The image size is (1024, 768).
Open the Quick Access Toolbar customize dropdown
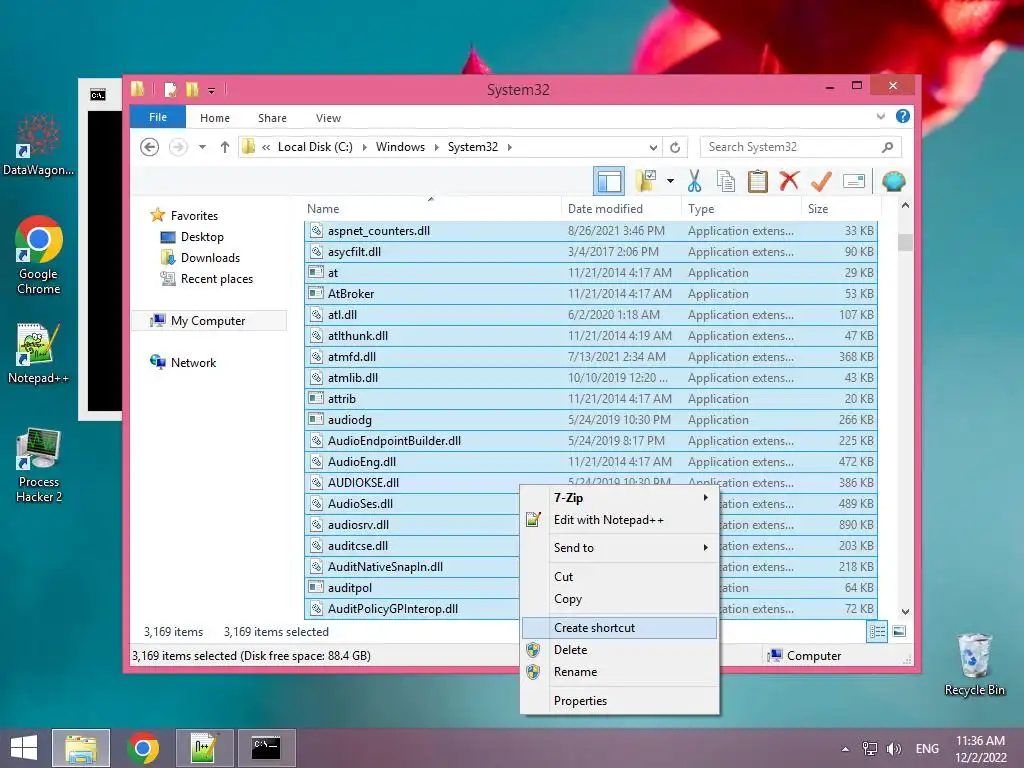(211, 90)
